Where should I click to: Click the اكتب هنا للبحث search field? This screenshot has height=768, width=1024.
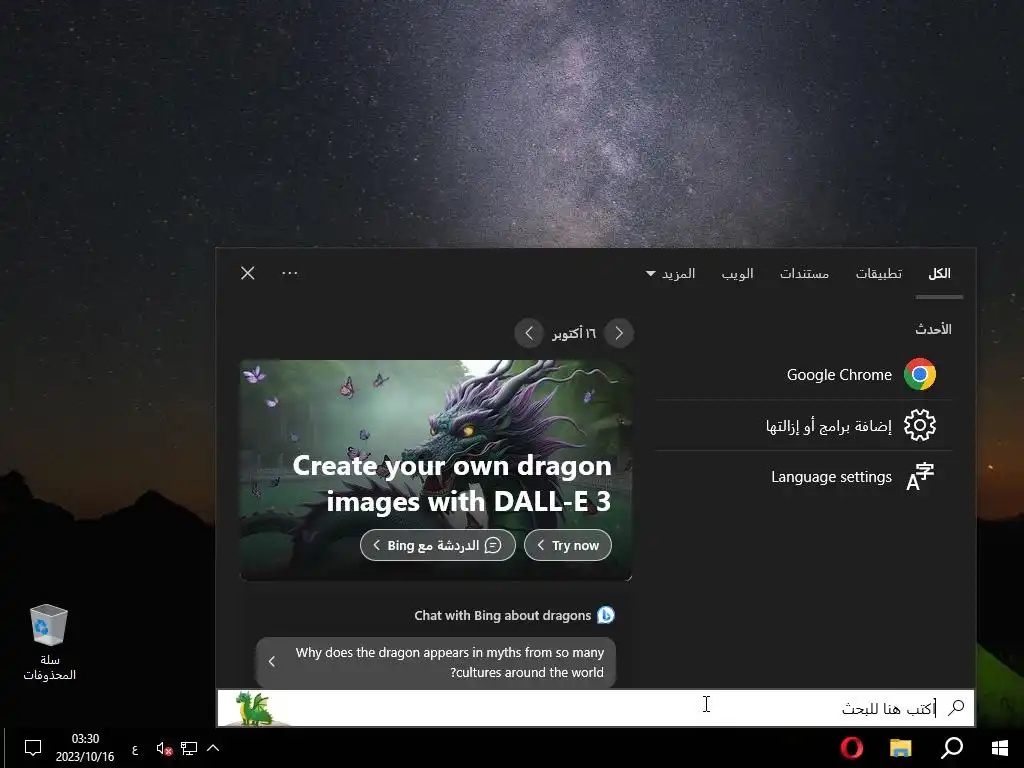click(x=596, y=708)
